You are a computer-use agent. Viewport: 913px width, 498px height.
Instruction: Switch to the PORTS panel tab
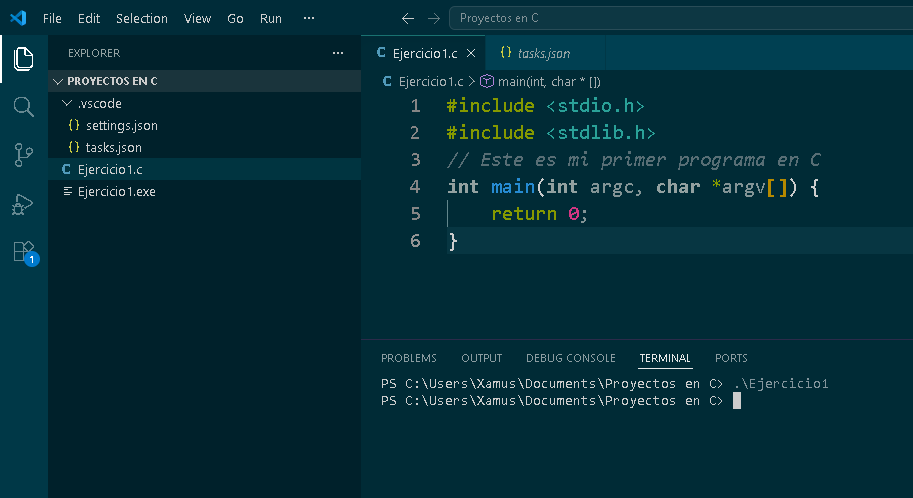point(731,358)
